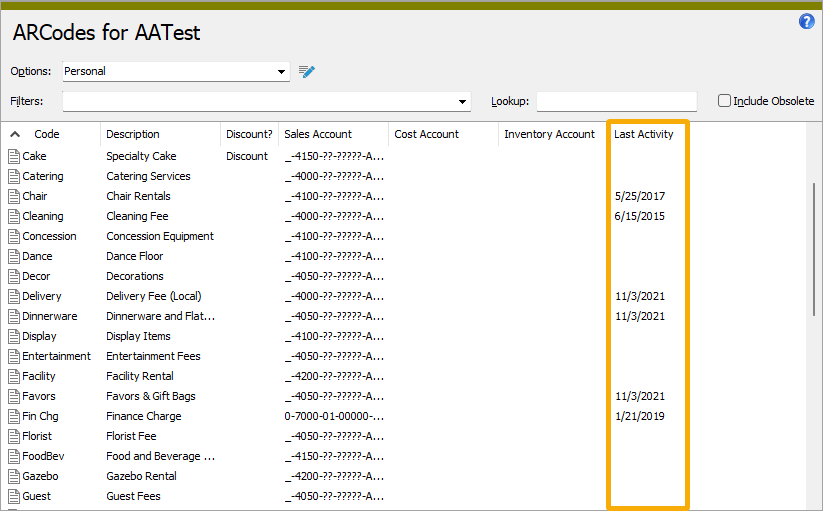Click the document icon for Dance
This screenshot has width=823, height=511.
coord(14,256)
